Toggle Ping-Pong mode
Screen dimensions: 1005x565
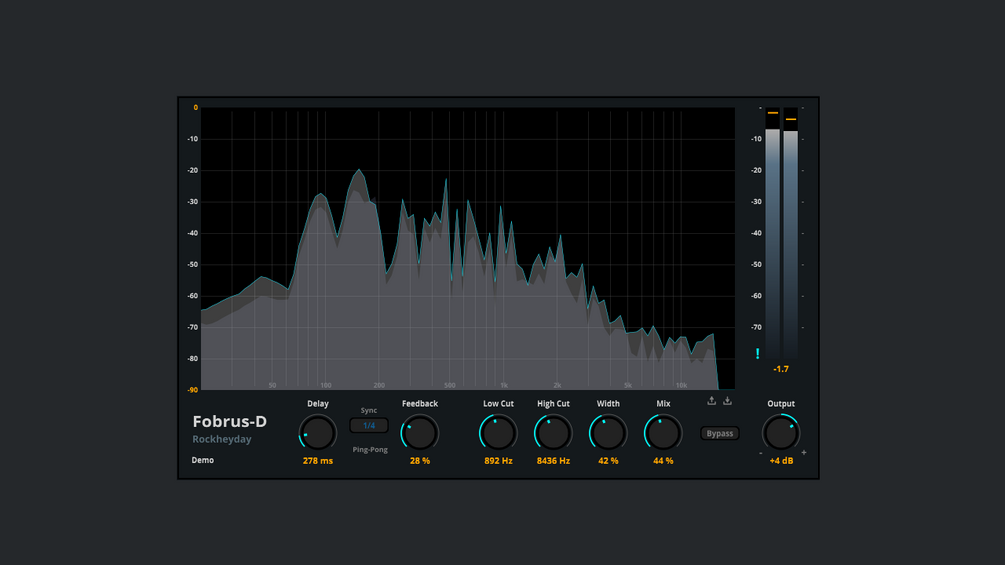(x=370, y=450)
